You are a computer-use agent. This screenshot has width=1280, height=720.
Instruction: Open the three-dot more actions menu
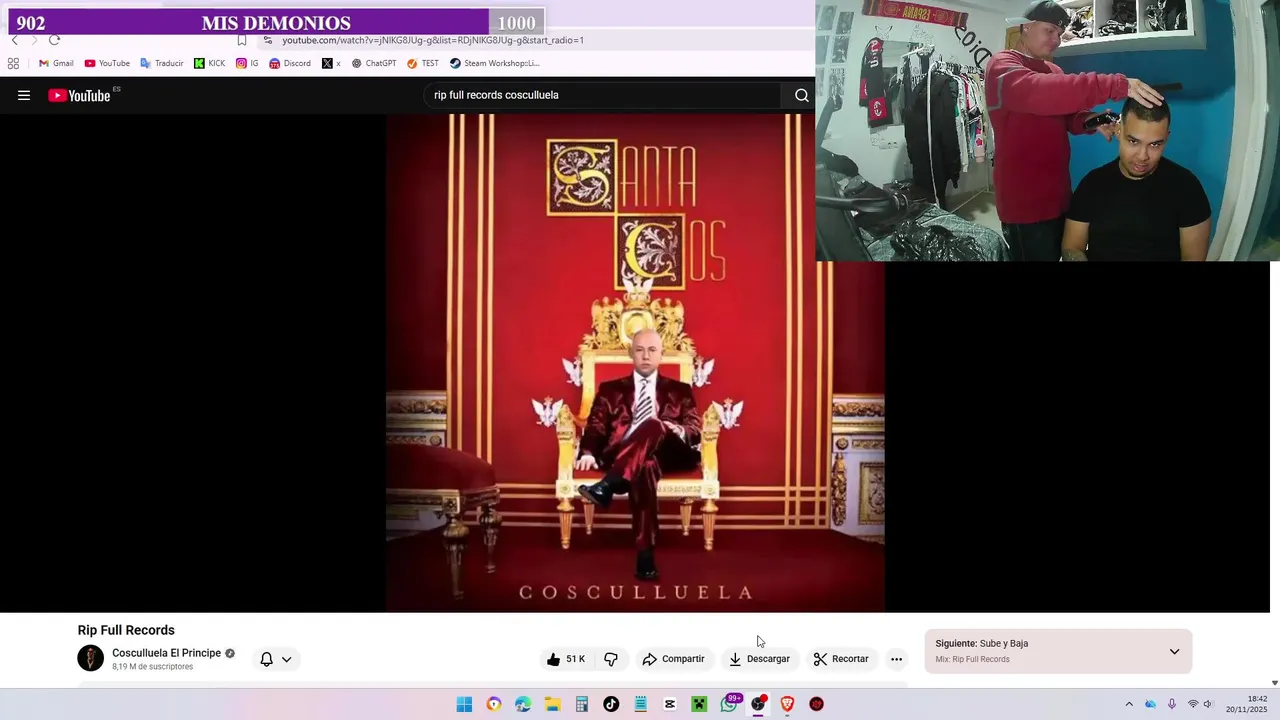[x=896, y=659]
